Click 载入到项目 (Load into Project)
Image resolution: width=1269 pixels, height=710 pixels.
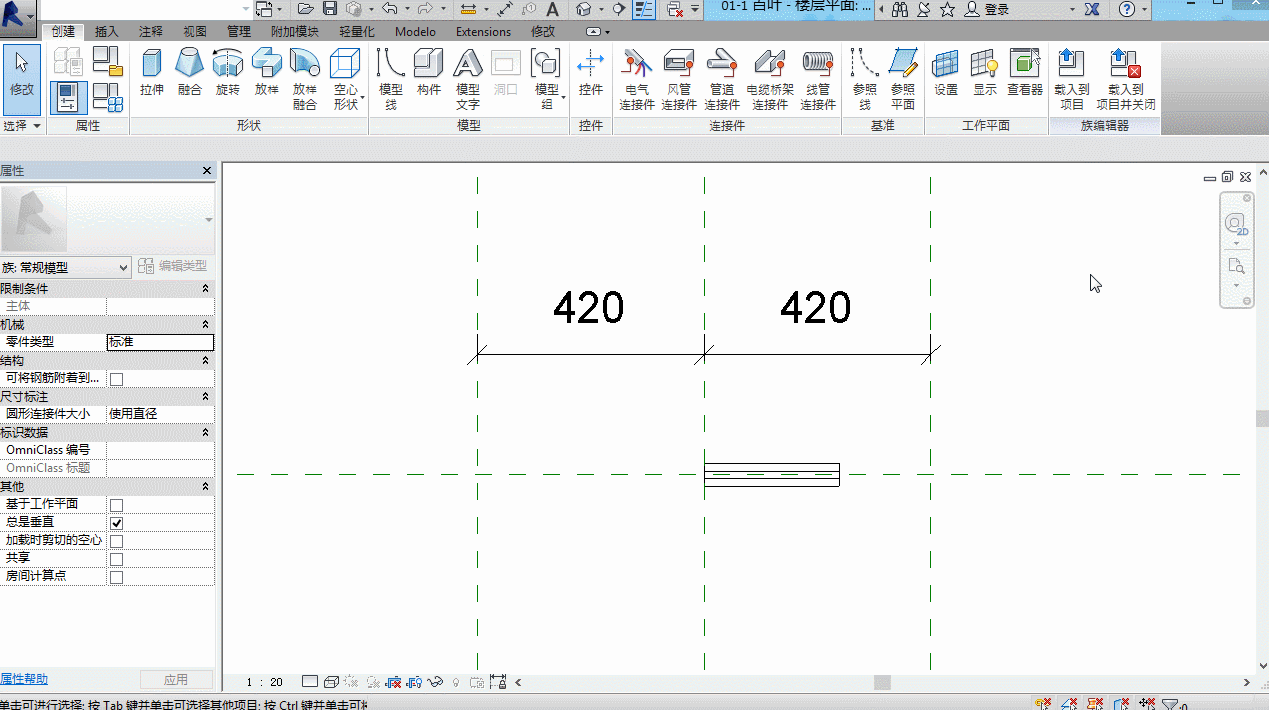(x=1072, y=79)
